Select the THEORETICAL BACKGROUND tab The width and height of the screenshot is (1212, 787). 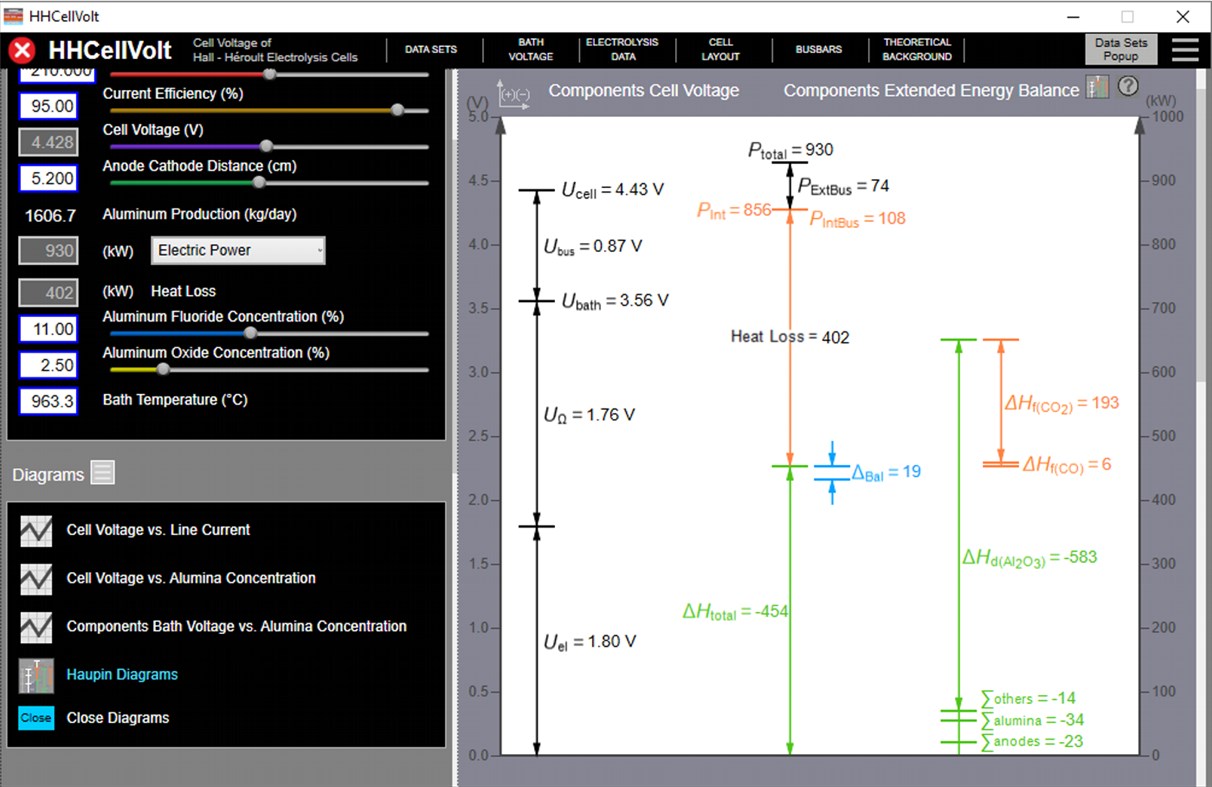click(x=917, y=48)
